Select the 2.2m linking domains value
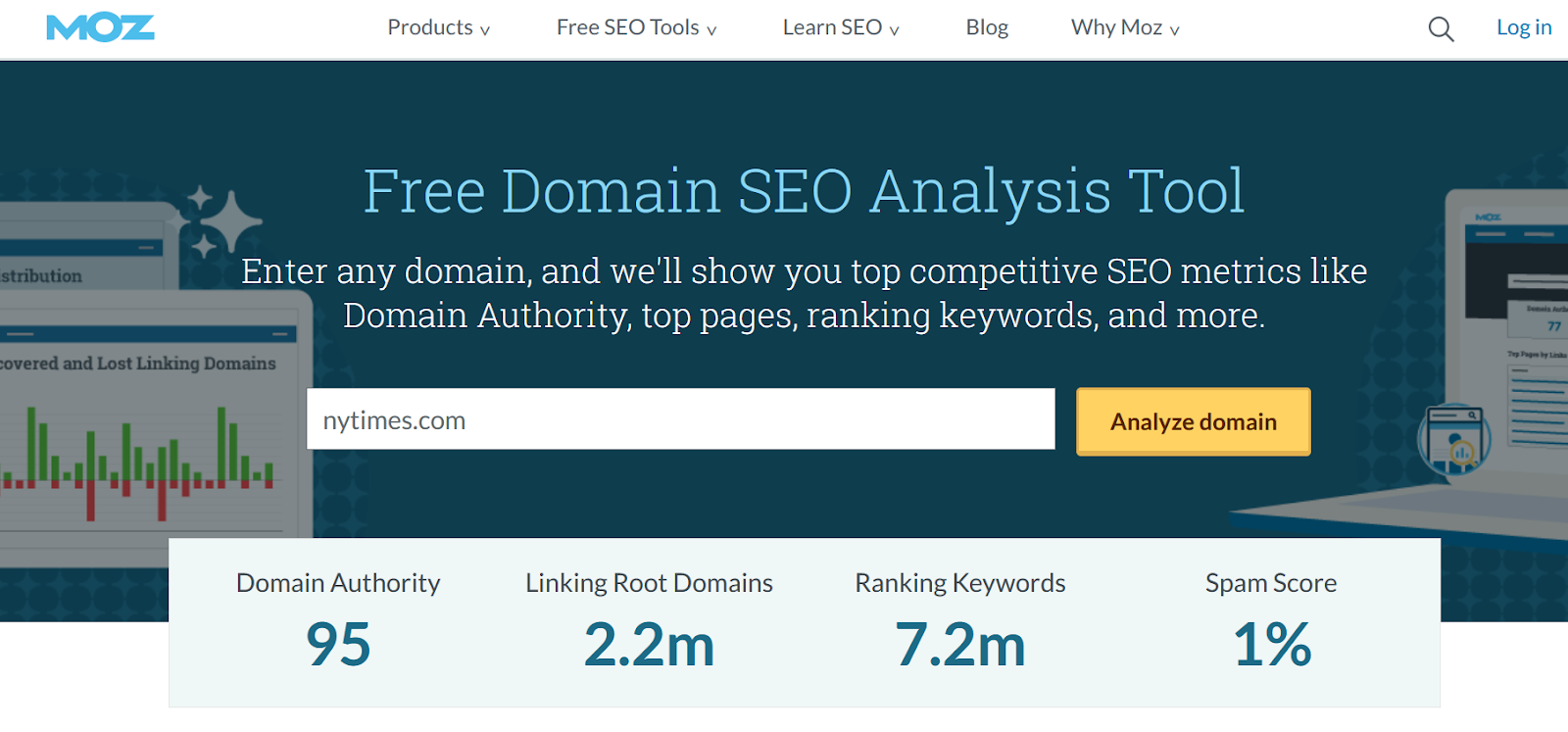Screen dimensions: 1568x732 coord(649,645)
